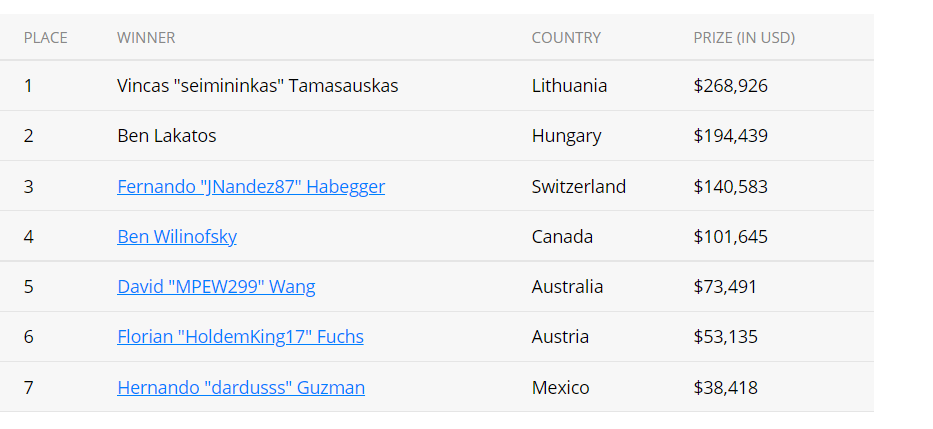This screenshot has height=429, width=933.
Task: Click the Switzerland country cell
Action: click(579, 187)
